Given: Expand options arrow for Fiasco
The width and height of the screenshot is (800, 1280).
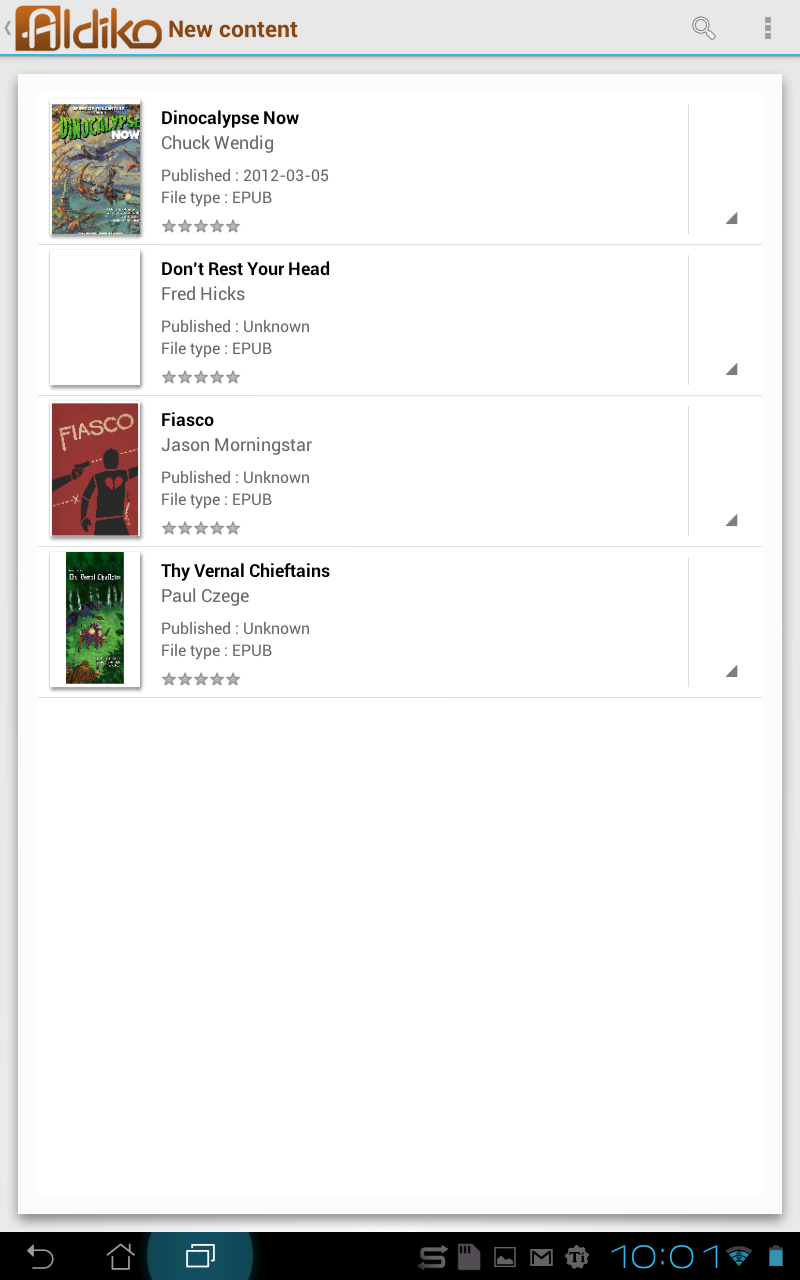Looking at the screenshot, I should 731,520.
